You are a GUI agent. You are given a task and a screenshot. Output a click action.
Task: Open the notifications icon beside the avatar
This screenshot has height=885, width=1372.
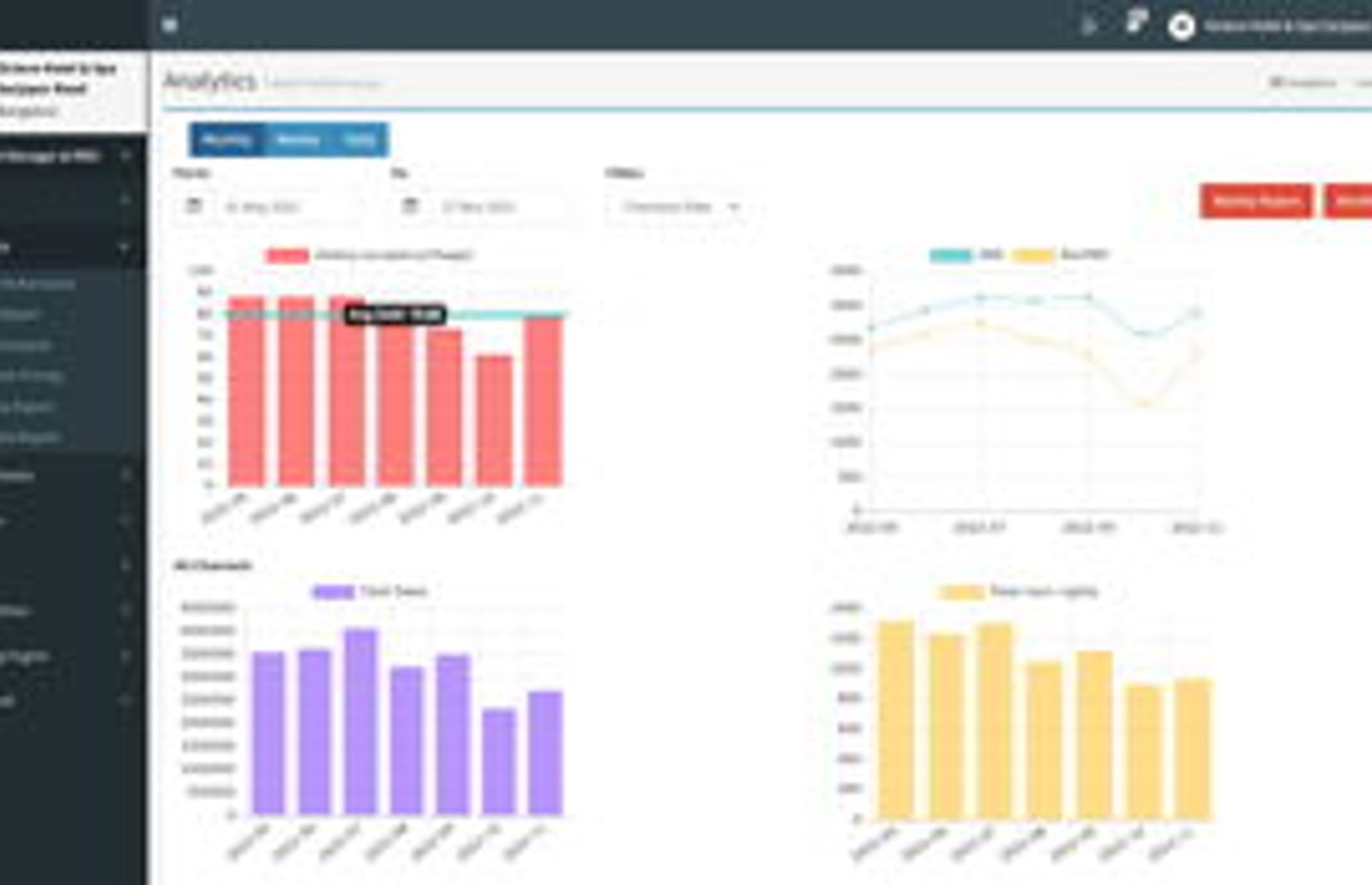pyautogui.click(x=1136, y=21)
